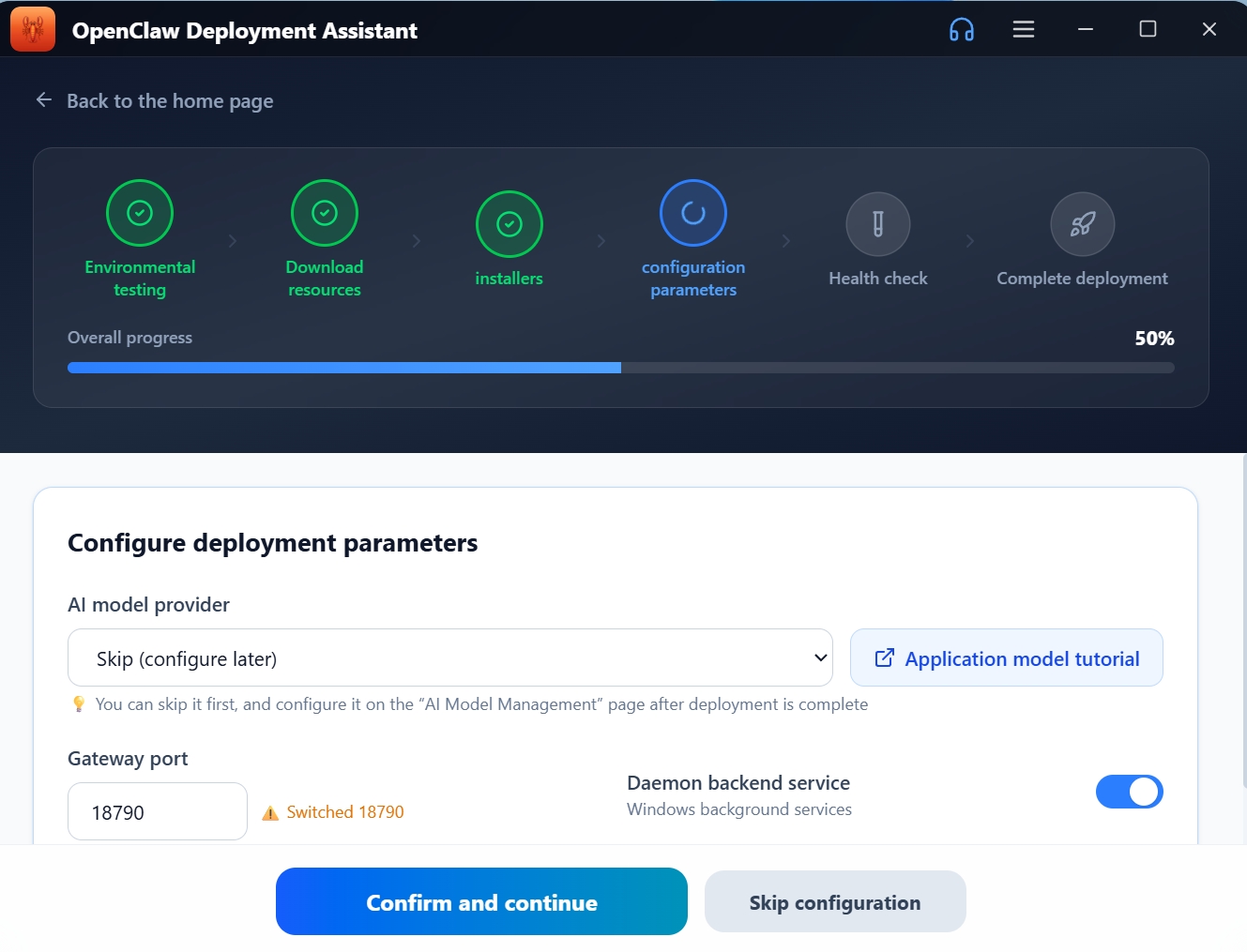Click the configuration parameters spinner icon
This screenshot has height=952, width=1247.
pyautogui.click(x=693, y=213)
